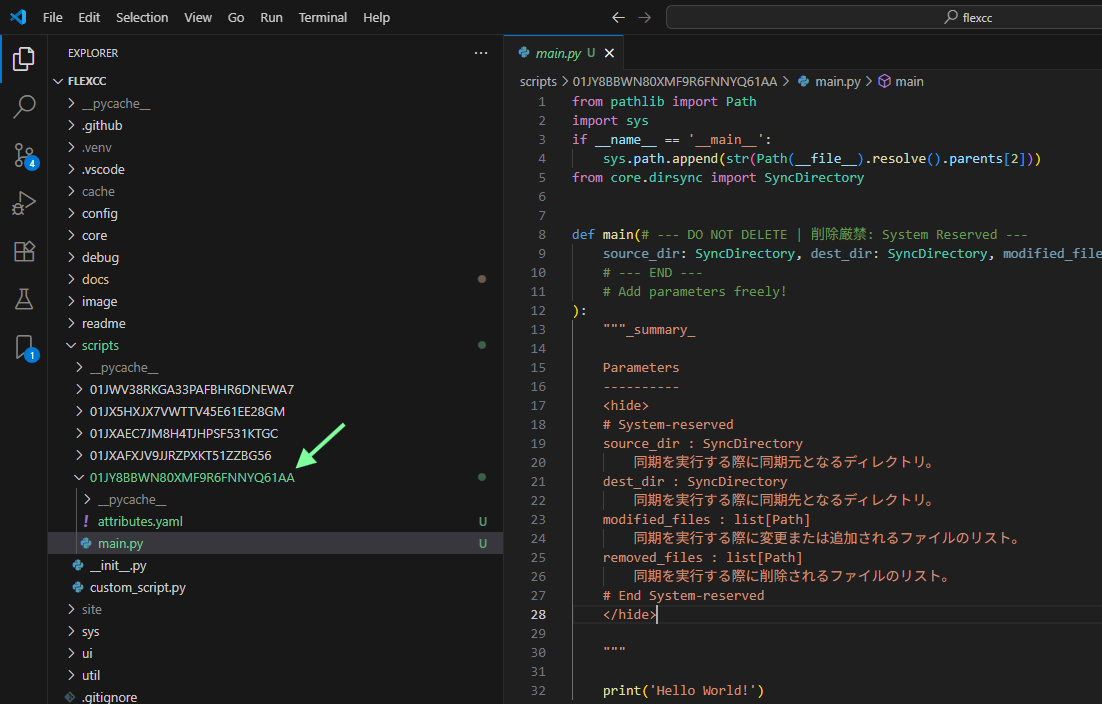This screenshot has width=1102, height=704.
Task: Expand folder 01JXAEC7JM8H4TJHPSF531KTGC
Action: pos(275,434)
